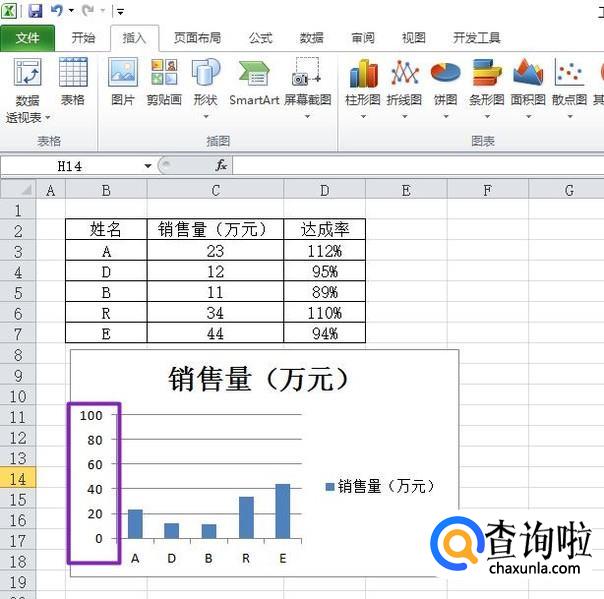Screen dimensions: 604x599
Task: Open Customize Quick Access Toolbar dropdown
Action: [x=120, y=12]
